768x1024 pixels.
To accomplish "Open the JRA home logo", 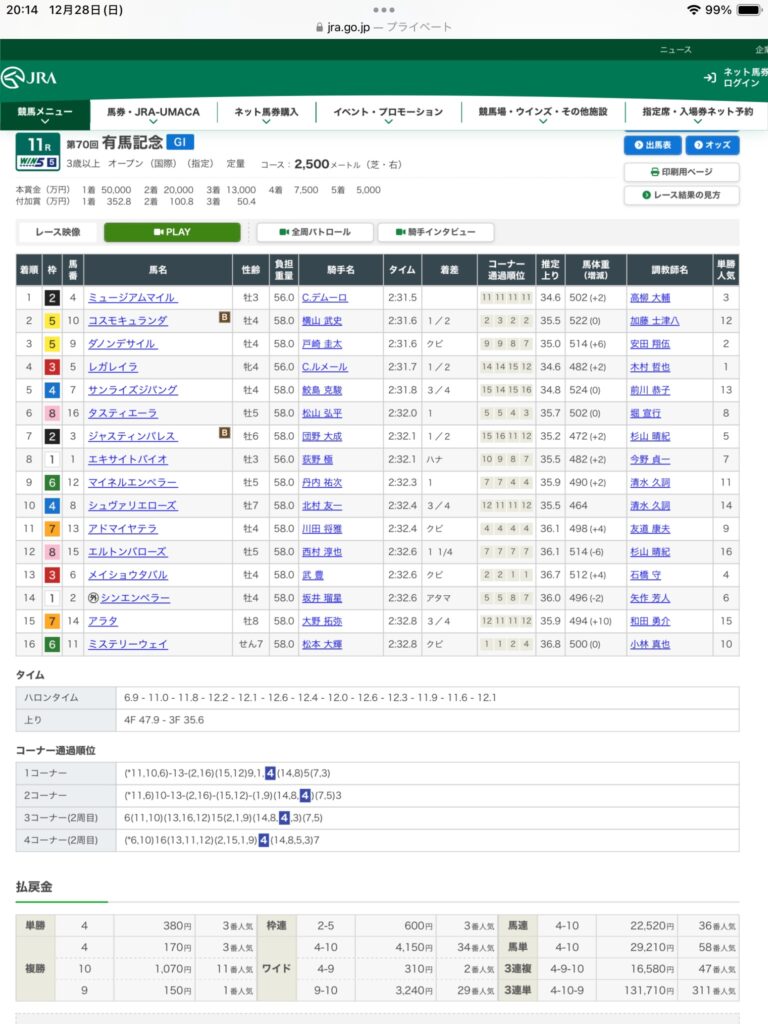I will (29, 78).
